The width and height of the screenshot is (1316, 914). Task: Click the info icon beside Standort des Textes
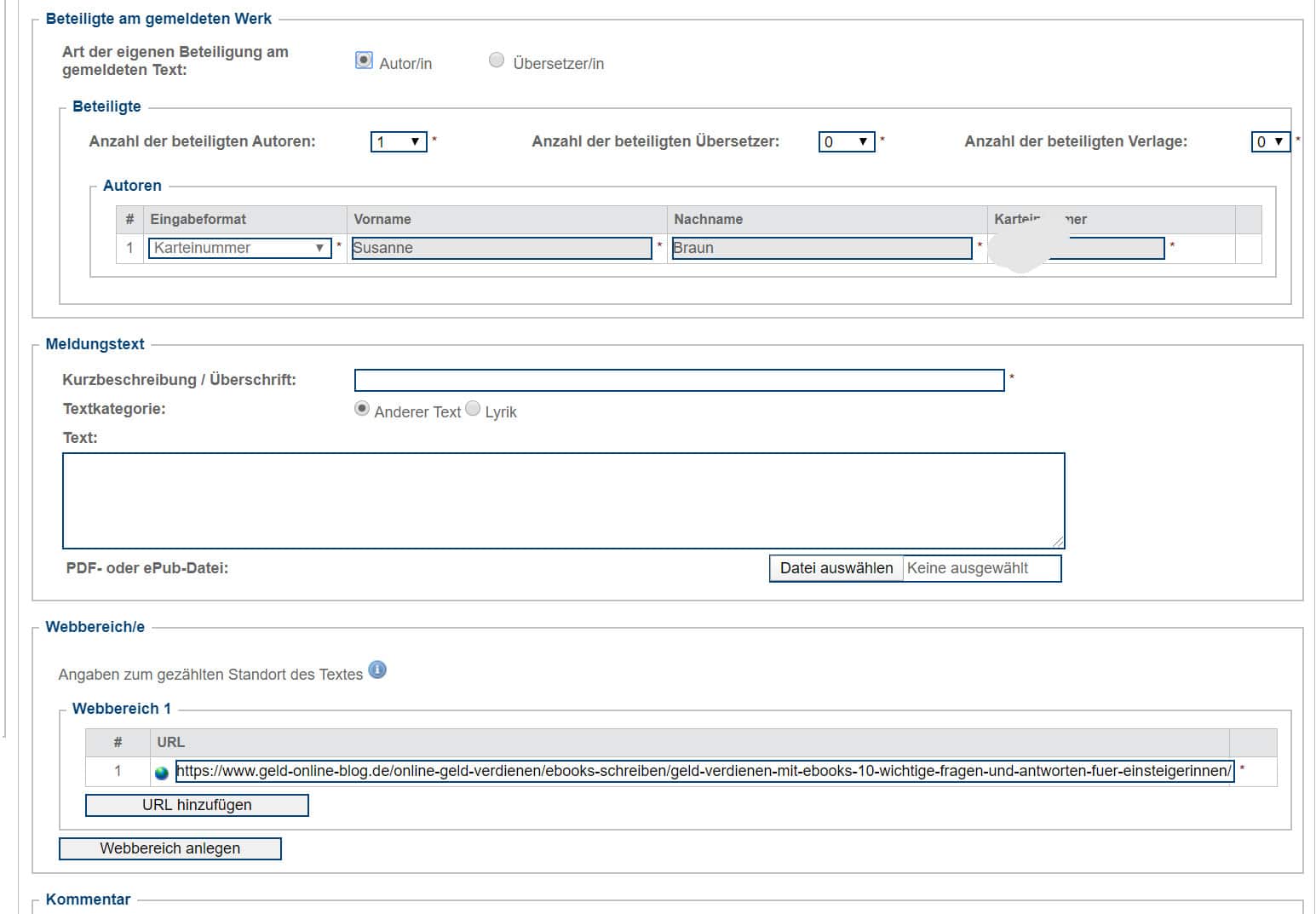click(377, 670)
